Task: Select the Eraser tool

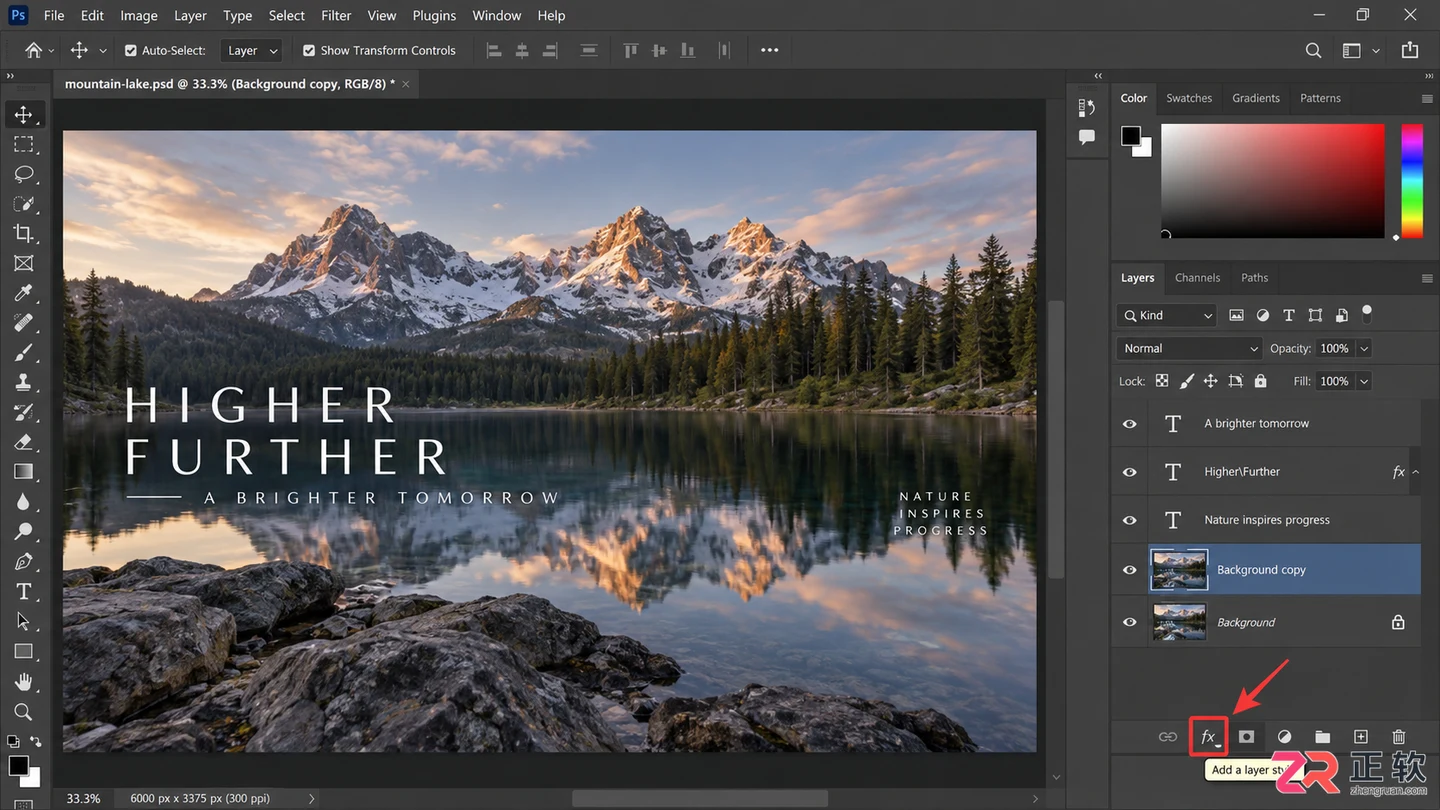Action: click(23, 442)
